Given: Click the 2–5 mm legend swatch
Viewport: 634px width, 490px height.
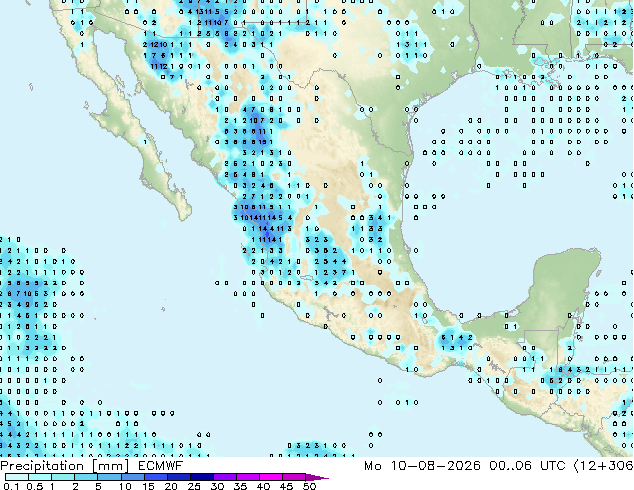Looking at the screenshot, I should [x=86, y=477].
